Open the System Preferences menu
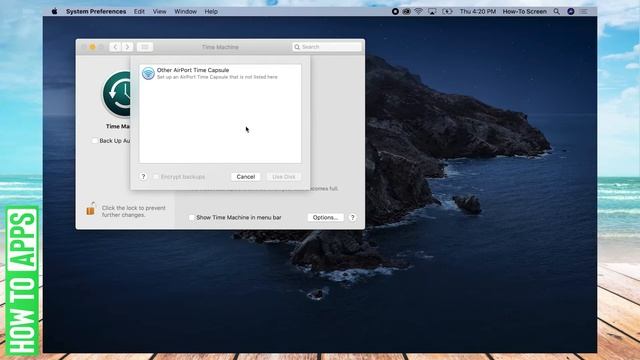 pos(96,11)
